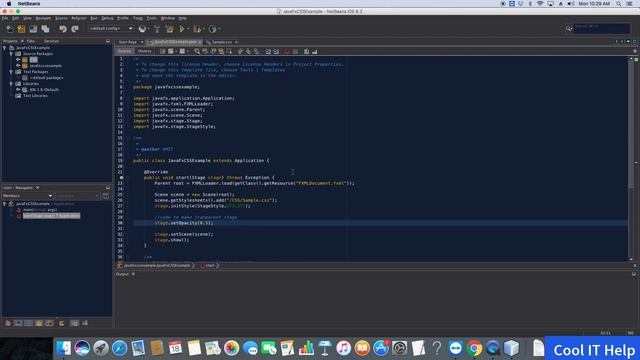Click the Comment editor toolbar icon

[307, 51]
